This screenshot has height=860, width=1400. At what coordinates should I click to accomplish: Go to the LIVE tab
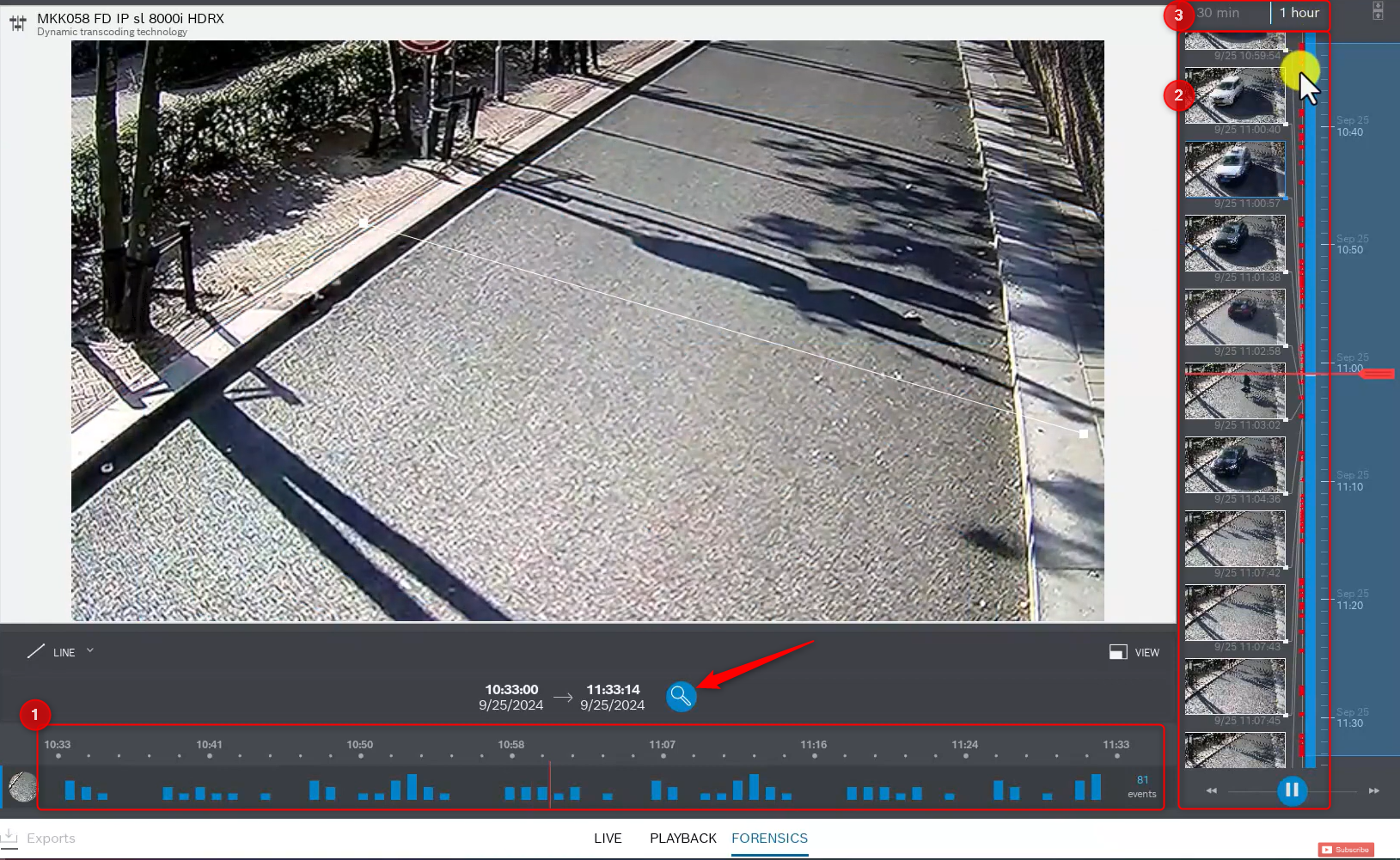pos(608,838)
